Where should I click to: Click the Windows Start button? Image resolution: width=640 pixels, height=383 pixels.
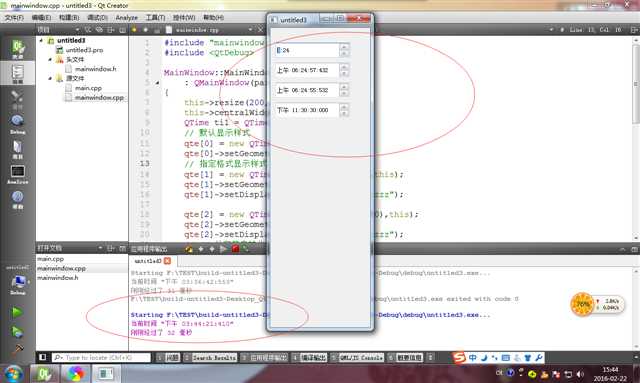(x=13, y=374)
